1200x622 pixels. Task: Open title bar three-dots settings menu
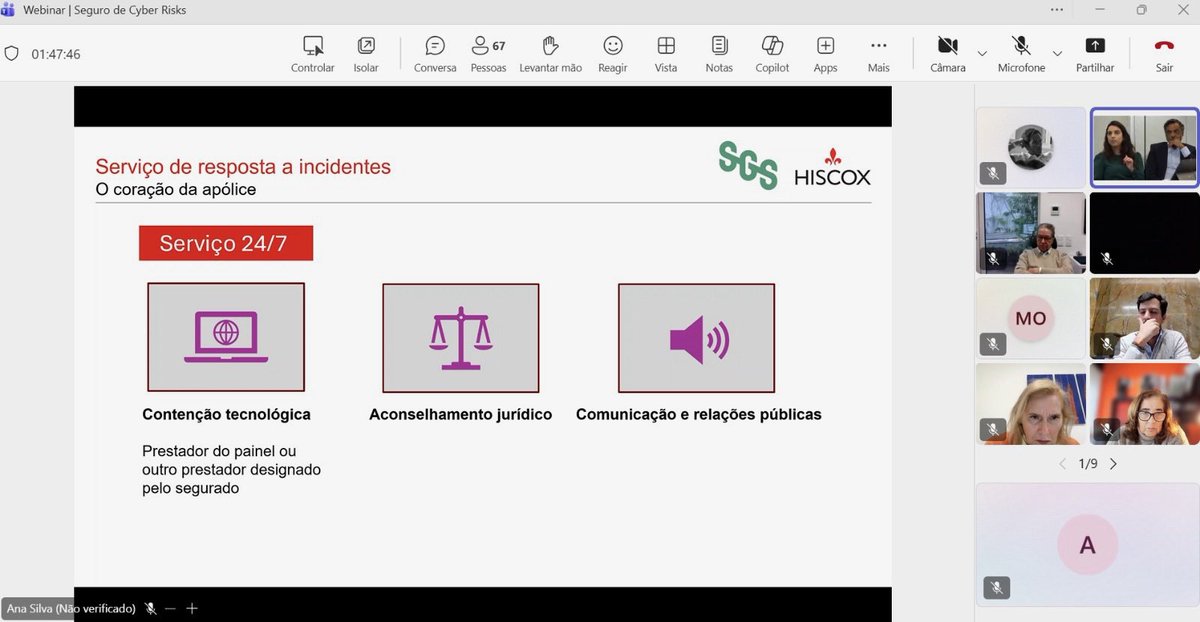click(1057, 9)
